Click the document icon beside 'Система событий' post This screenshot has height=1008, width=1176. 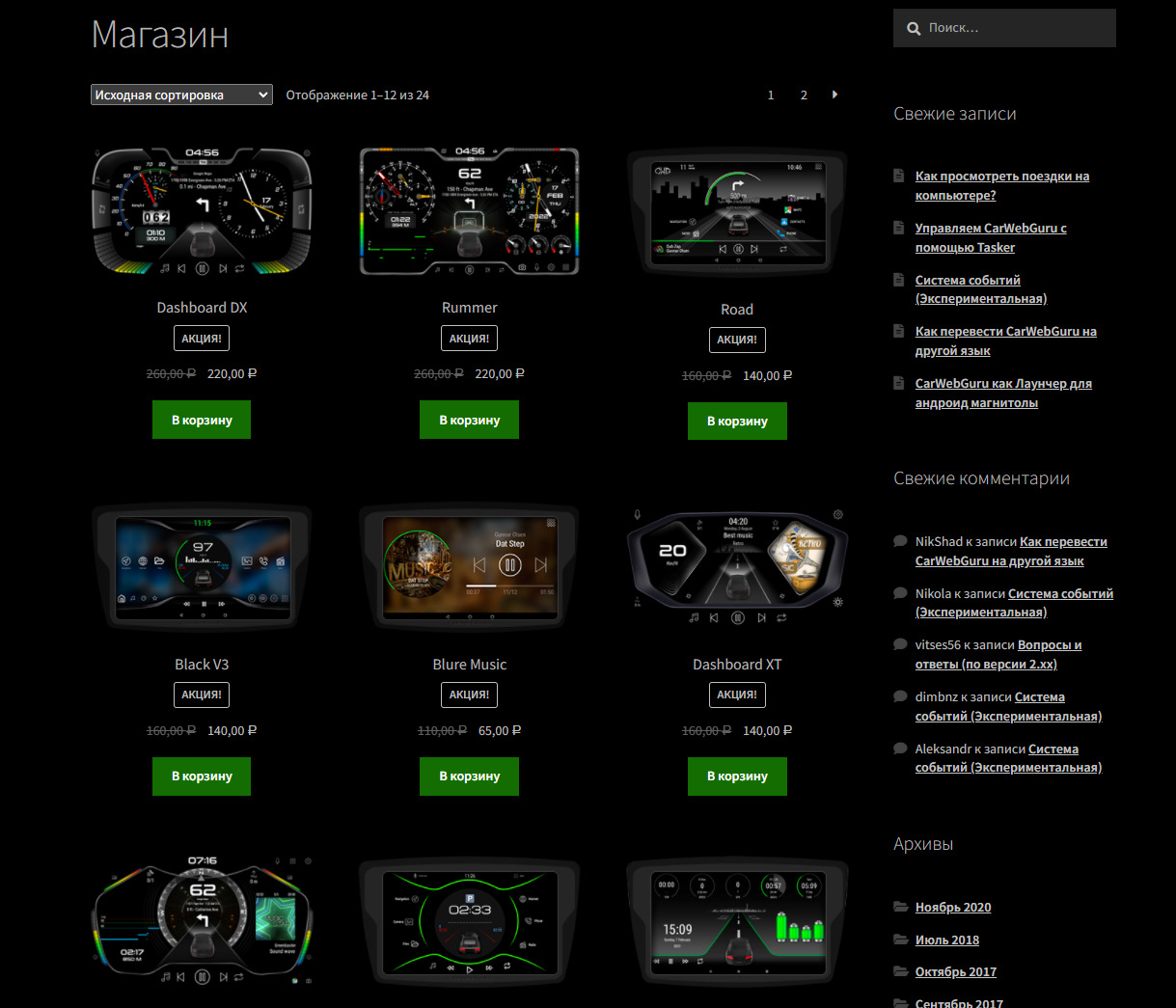click(899, 280)
